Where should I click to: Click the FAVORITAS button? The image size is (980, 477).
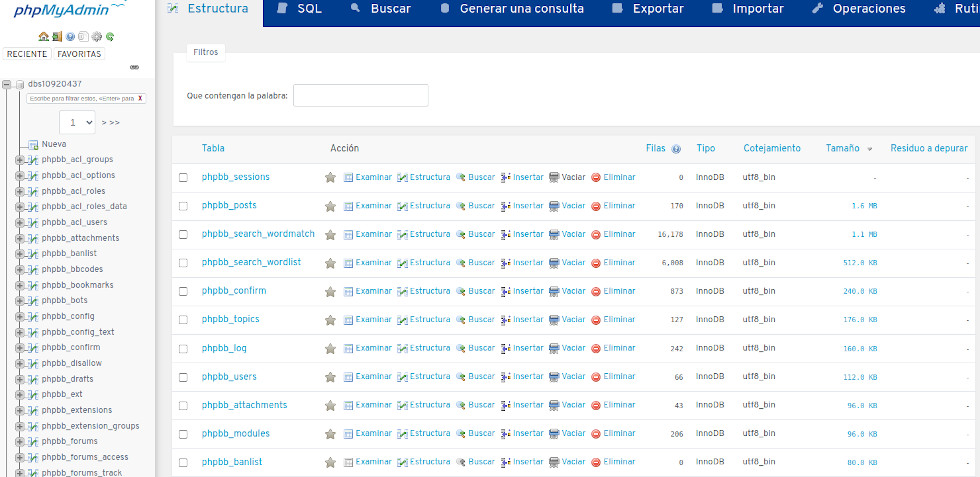click(x=78, y=54)
